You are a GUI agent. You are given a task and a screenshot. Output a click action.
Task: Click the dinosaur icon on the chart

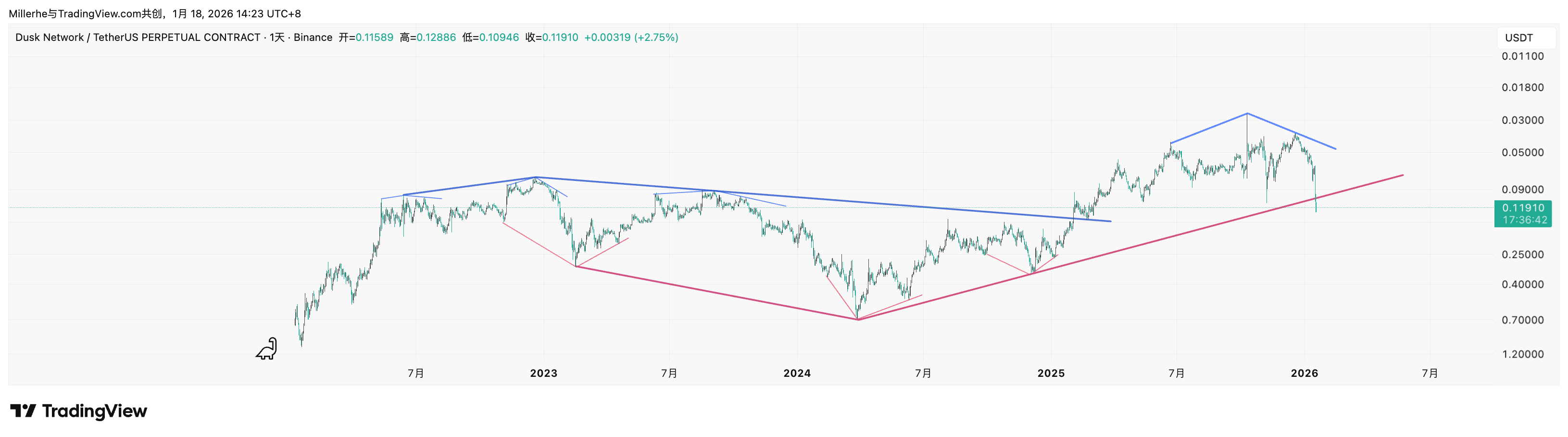[266, 348]
